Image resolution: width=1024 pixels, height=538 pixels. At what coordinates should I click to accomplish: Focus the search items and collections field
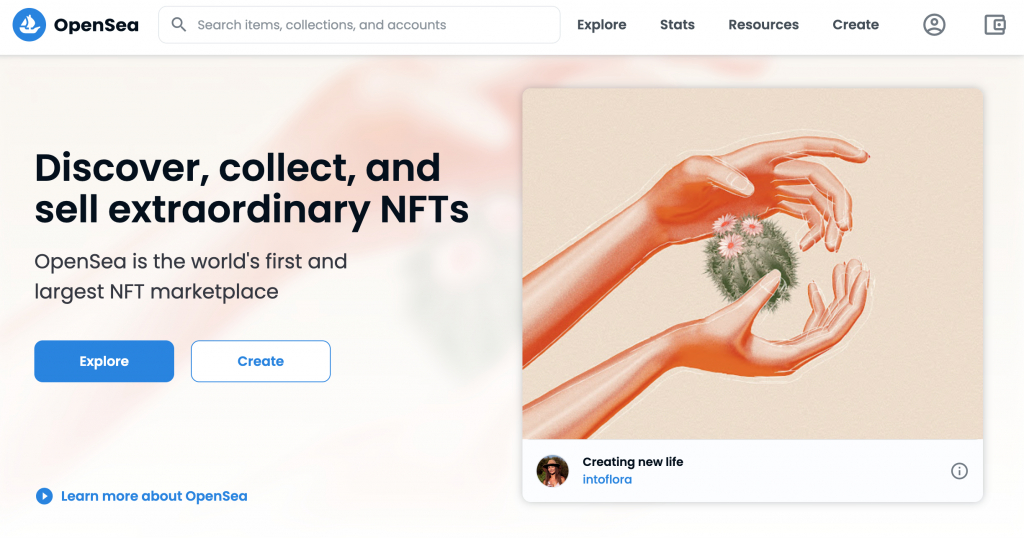370,25
